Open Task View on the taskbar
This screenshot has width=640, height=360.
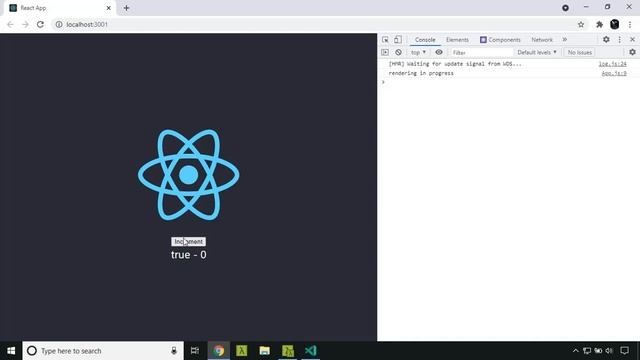tap(195, 351)
